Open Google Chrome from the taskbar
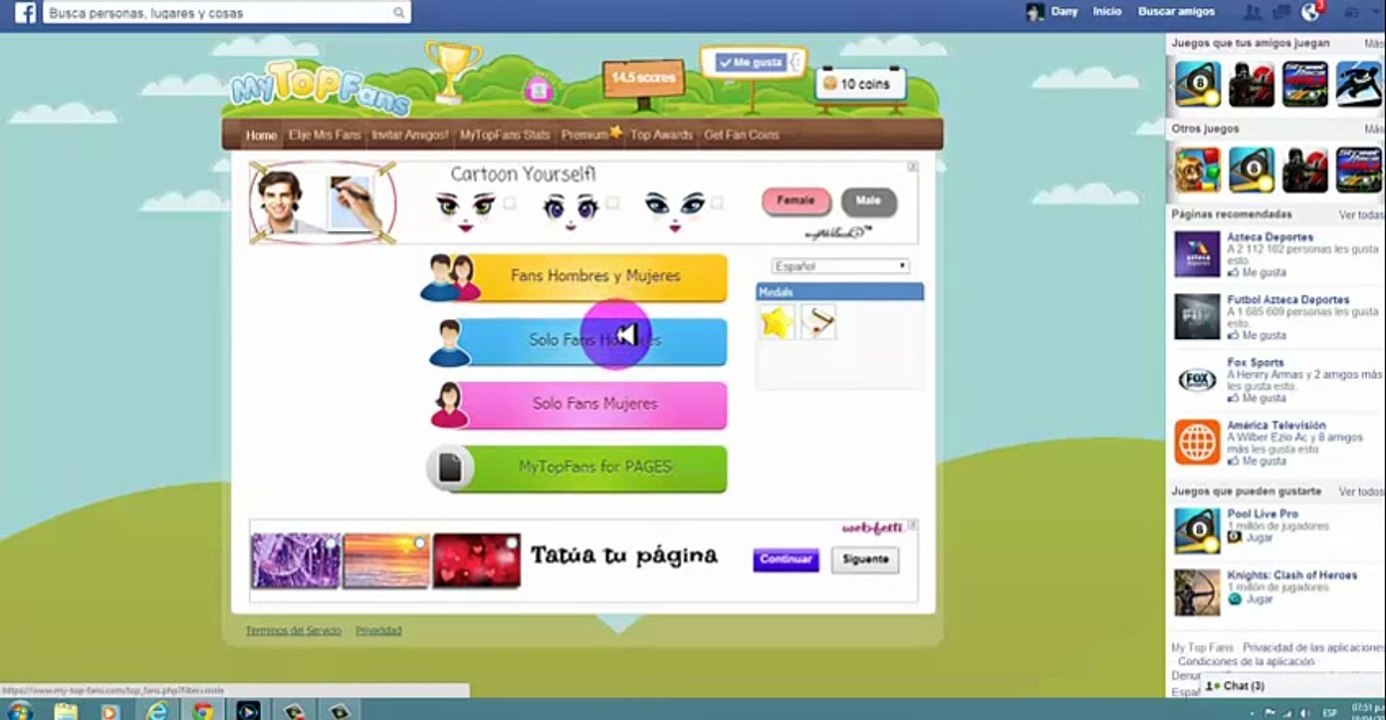 203,711
